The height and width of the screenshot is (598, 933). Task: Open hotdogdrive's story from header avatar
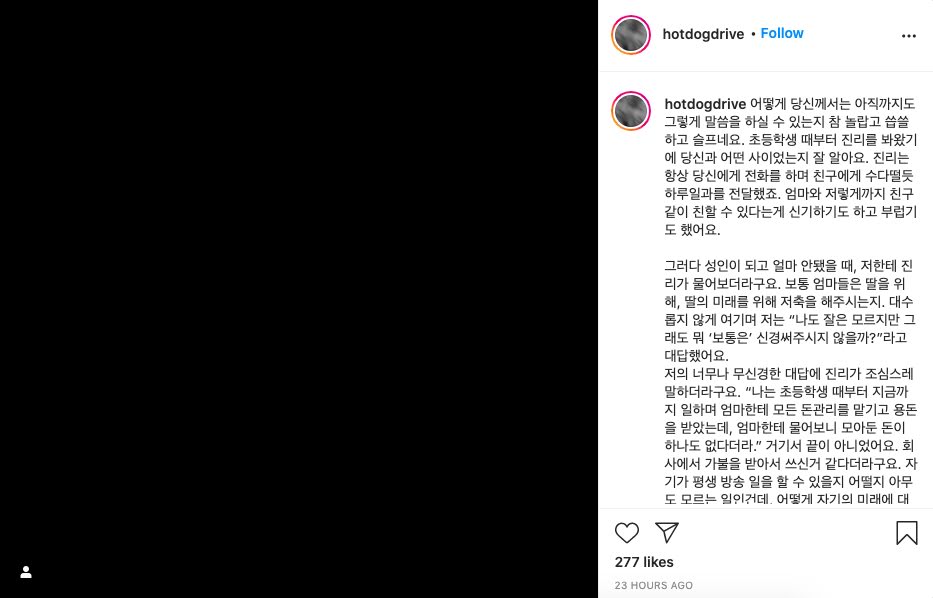tap(631, 35)
